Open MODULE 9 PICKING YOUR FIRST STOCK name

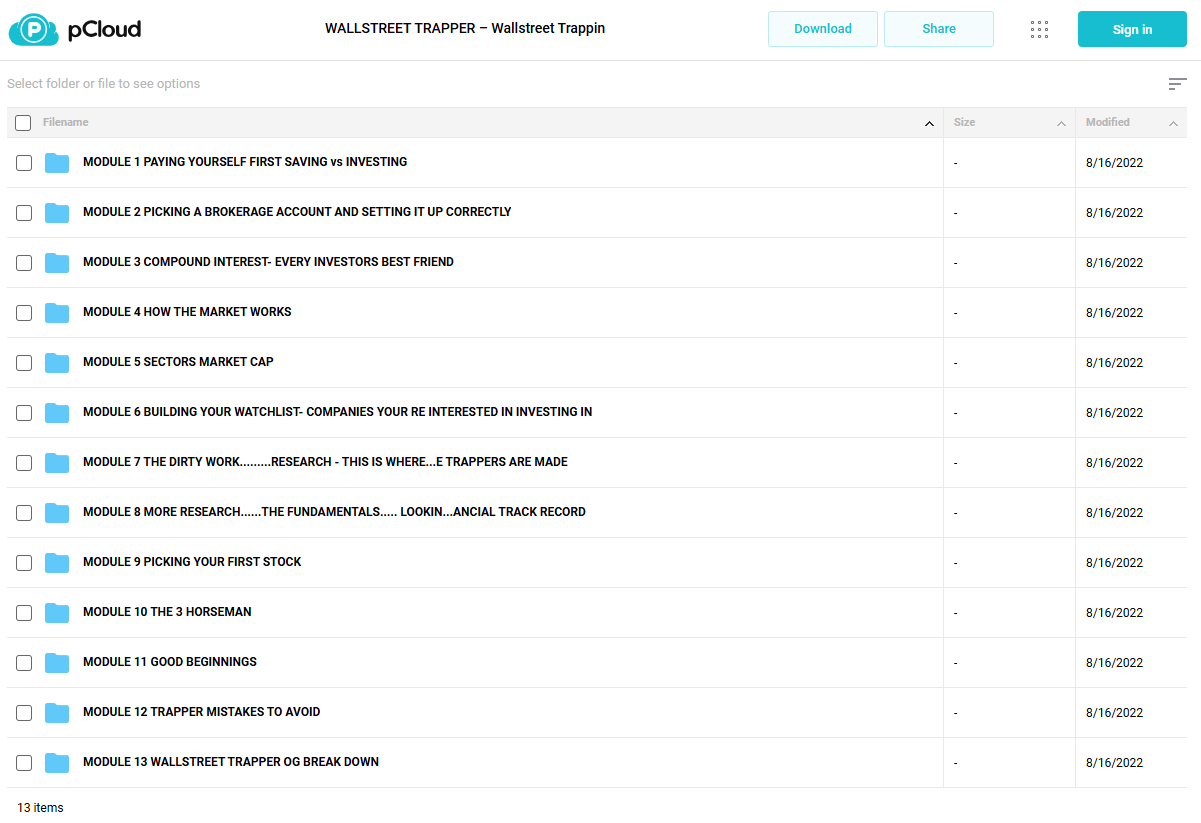point(192,562)
